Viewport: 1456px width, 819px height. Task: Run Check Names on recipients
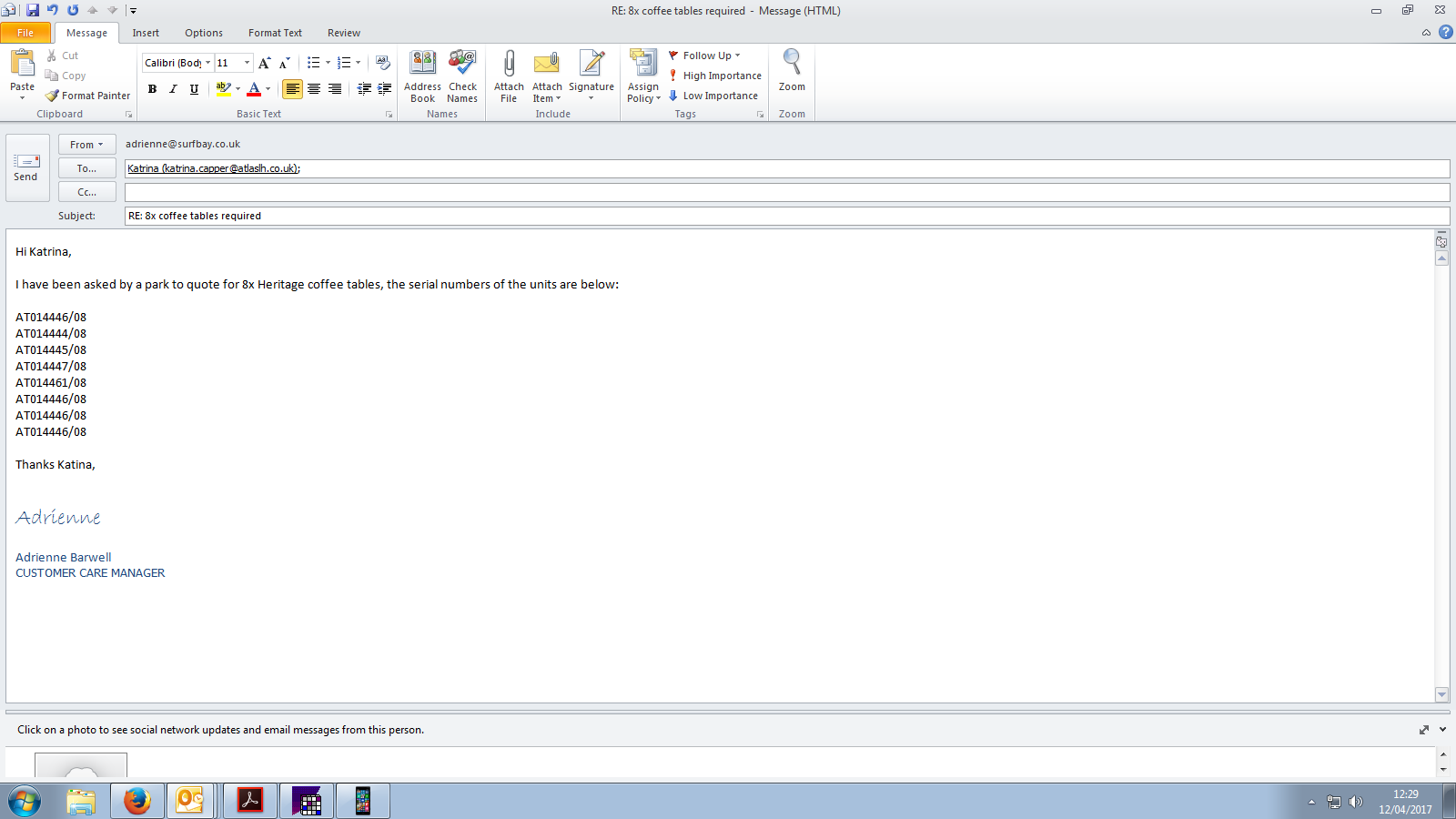click(462, 76)
